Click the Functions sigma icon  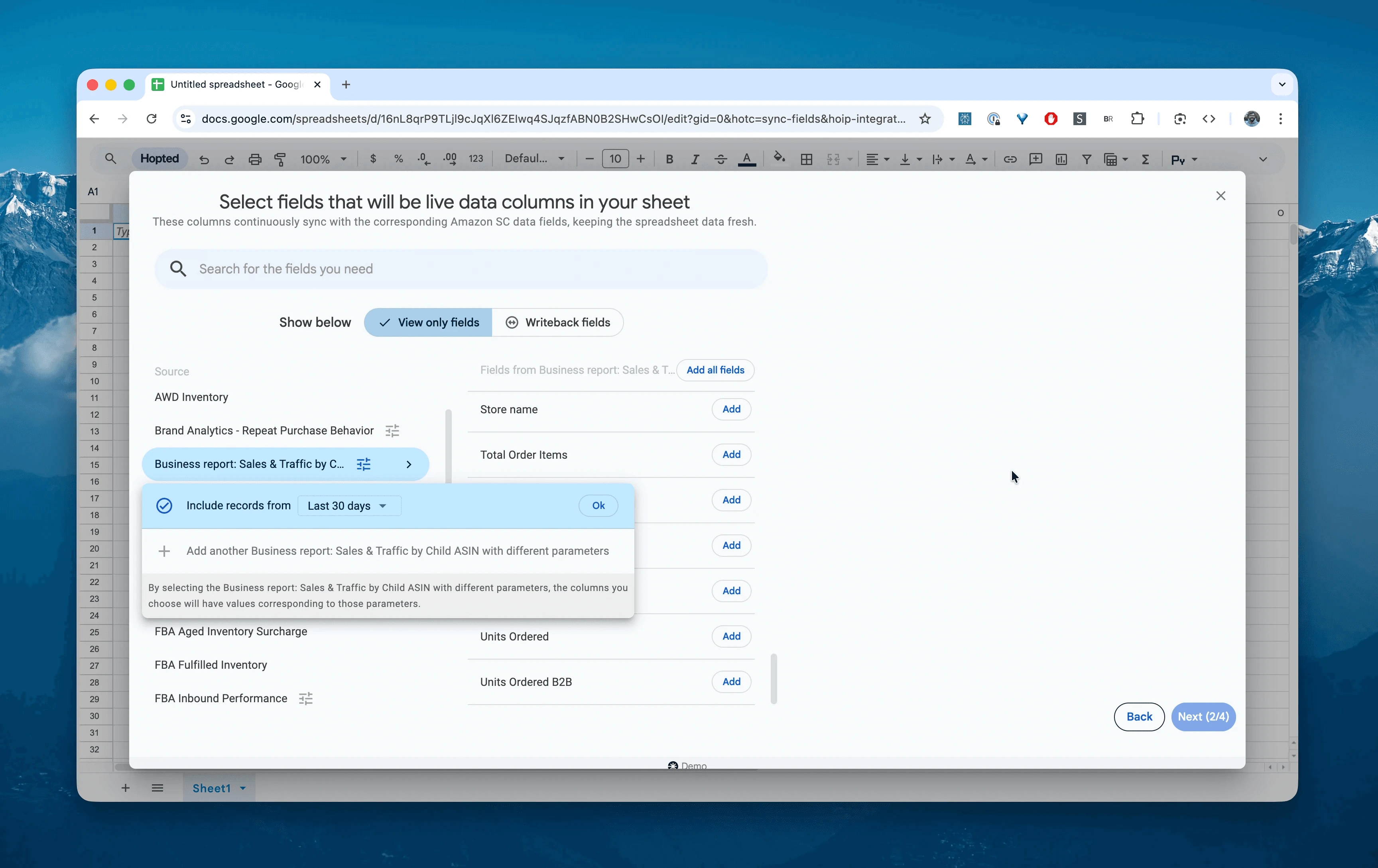coord(1145,159)
